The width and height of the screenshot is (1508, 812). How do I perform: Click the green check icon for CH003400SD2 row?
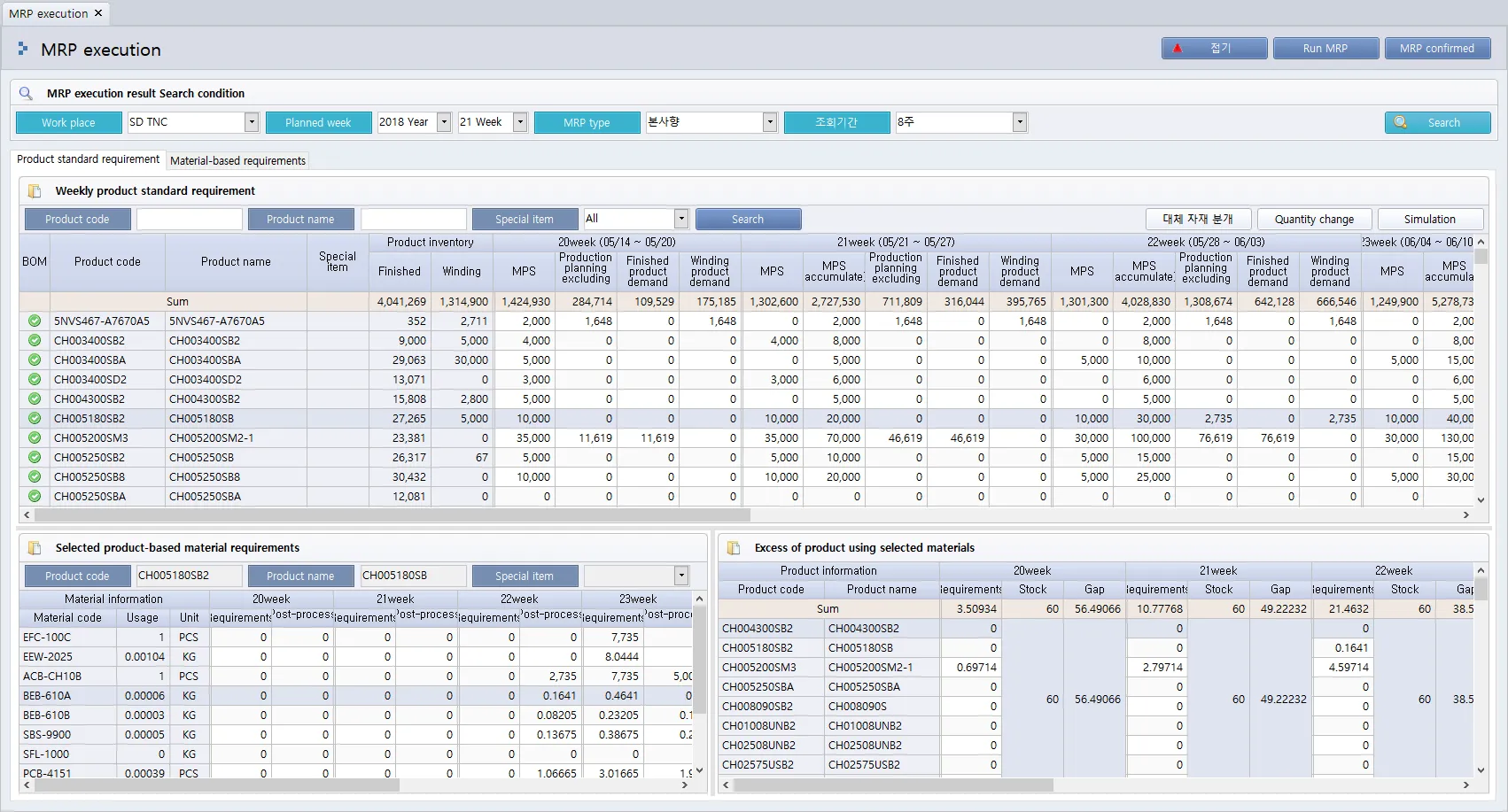pyautogui.click(x=35, y=379)
